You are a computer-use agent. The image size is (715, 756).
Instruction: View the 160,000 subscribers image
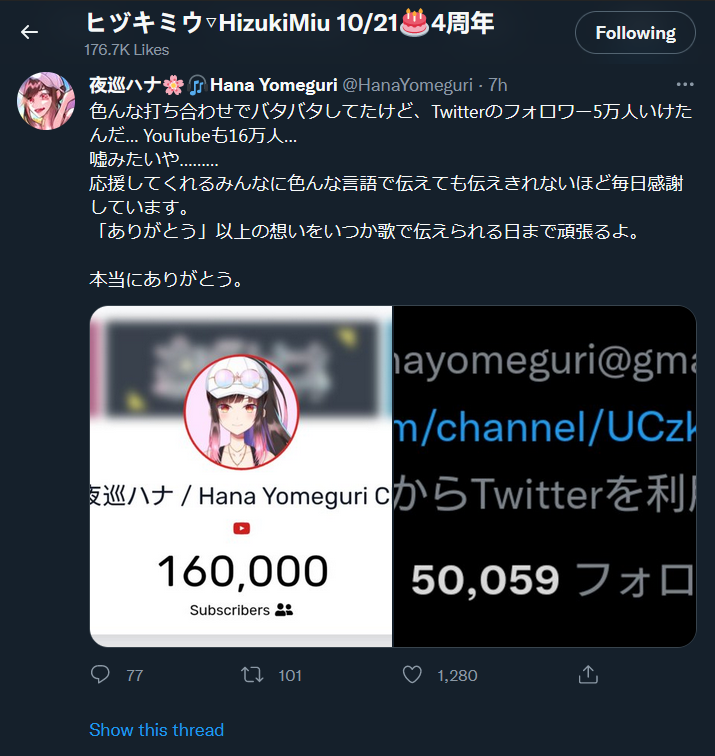(x=241, y=476)
